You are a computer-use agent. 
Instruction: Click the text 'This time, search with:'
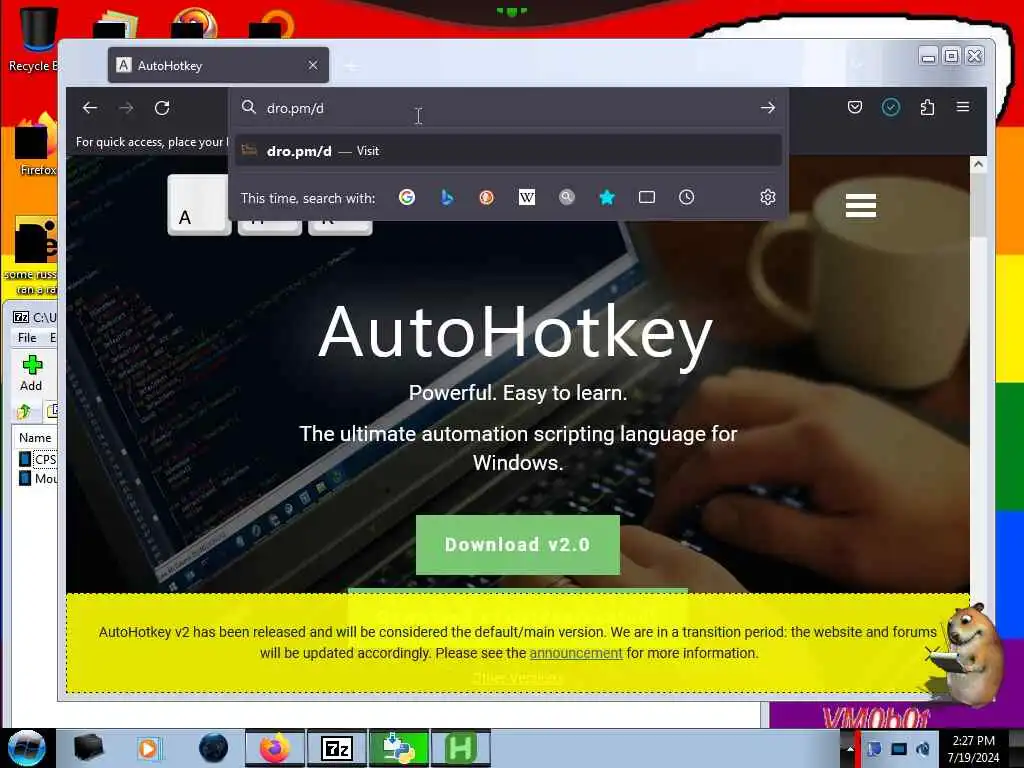pos(308,198)
